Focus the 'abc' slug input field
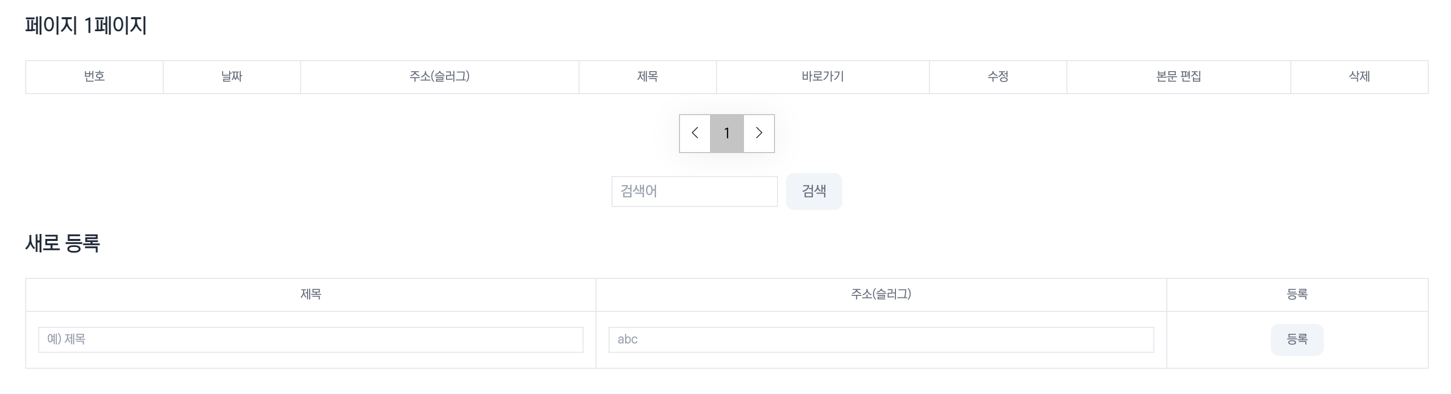This screenshot has height=394, width=1451. (881, 340)
